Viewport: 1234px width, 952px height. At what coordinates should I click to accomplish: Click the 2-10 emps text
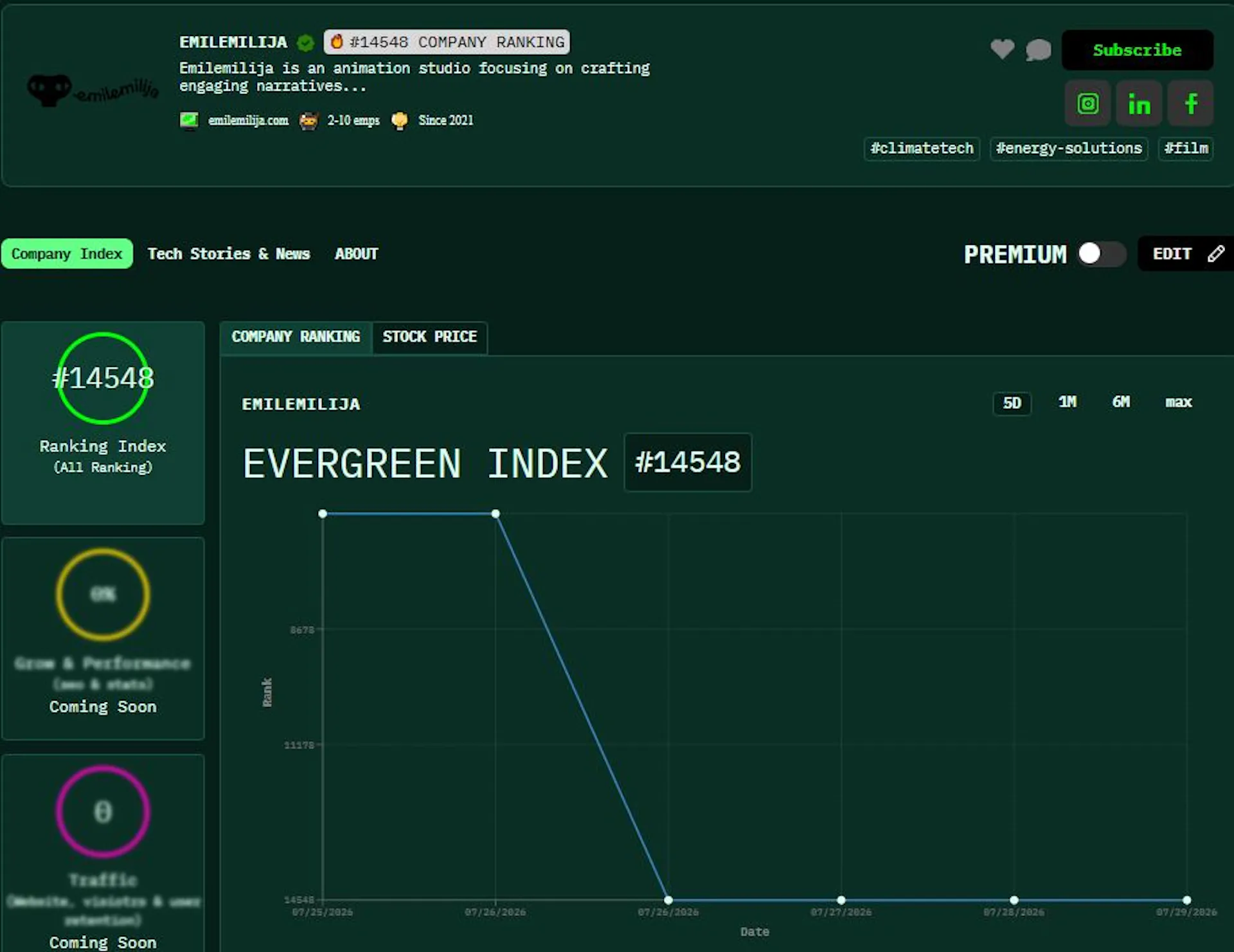(x=353, y=120)
